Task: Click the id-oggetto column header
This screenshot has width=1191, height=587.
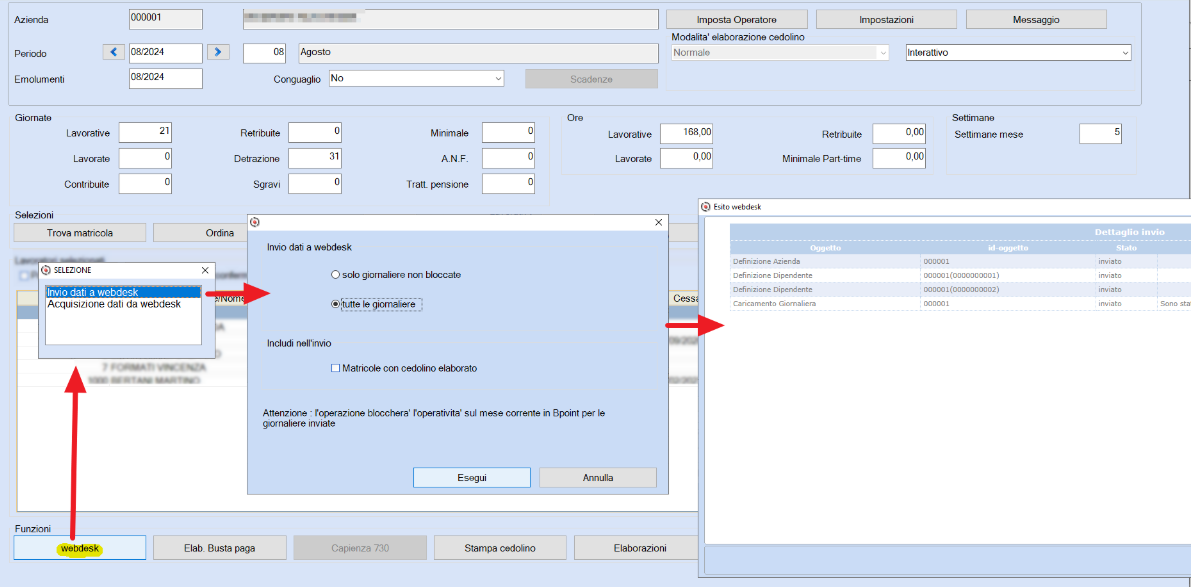Action: tap(1007, 248)
